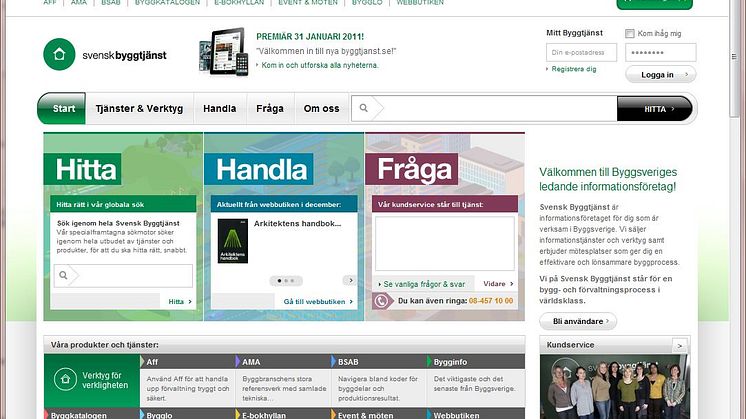Click the Registrera dig link
Image resolution: width=746 pixels, height=419 pixels.
573,69
